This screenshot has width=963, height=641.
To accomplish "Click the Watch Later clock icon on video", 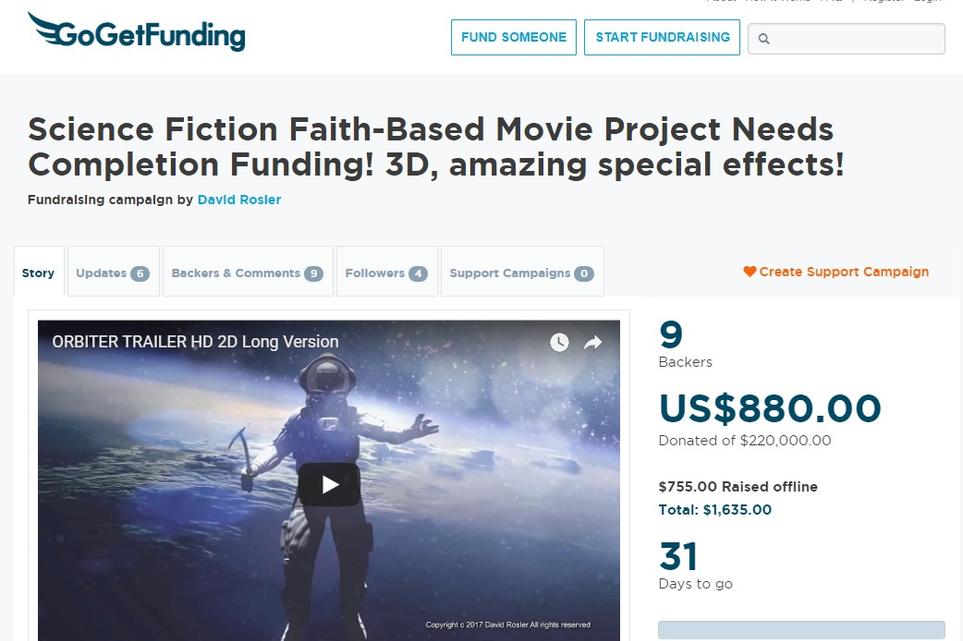I will [559, 343].
